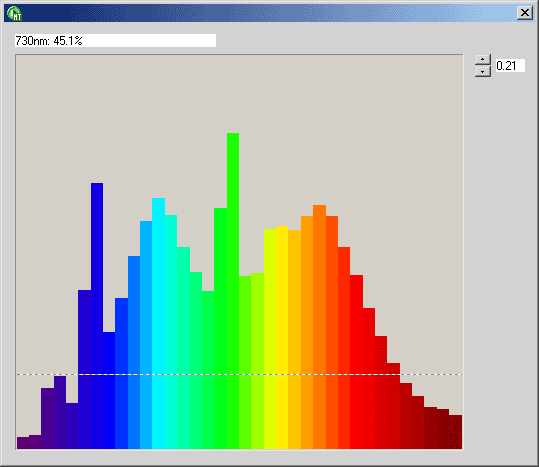Select the leftmost purple bar

tap(23, 443)
